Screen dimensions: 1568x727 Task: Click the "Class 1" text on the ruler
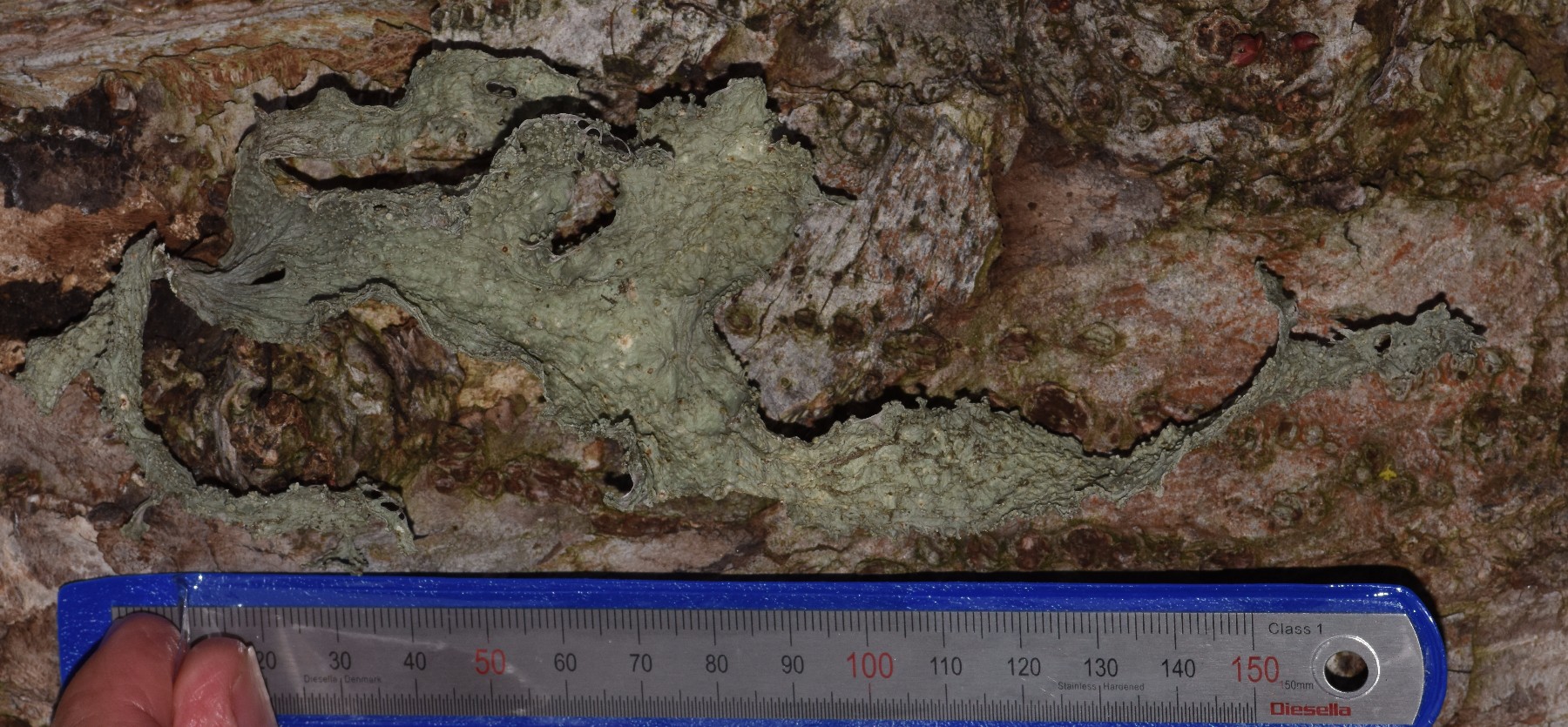point(1295,629)
